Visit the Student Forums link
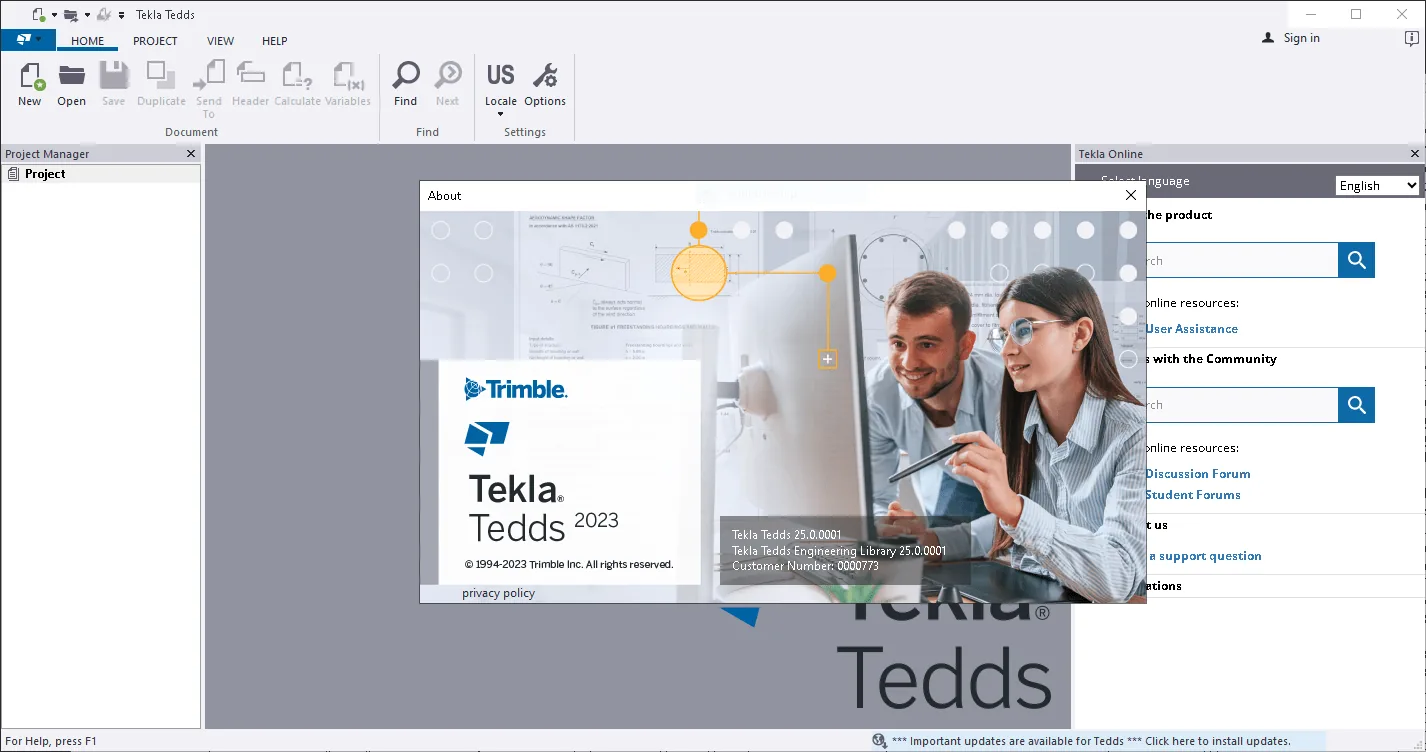 pyautogui.click(x=1193, y=494)
